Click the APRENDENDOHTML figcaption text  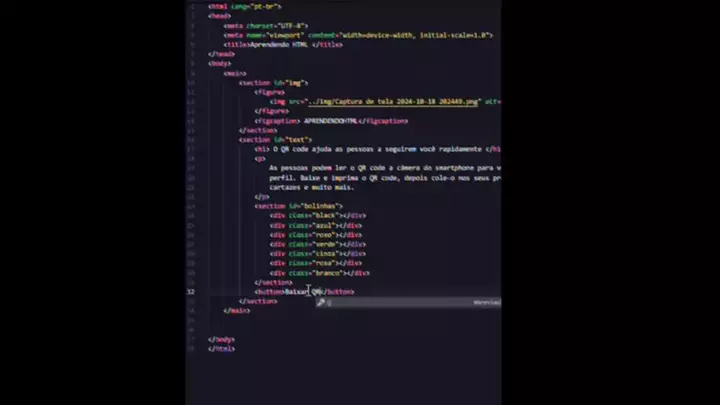click(328, 120)
